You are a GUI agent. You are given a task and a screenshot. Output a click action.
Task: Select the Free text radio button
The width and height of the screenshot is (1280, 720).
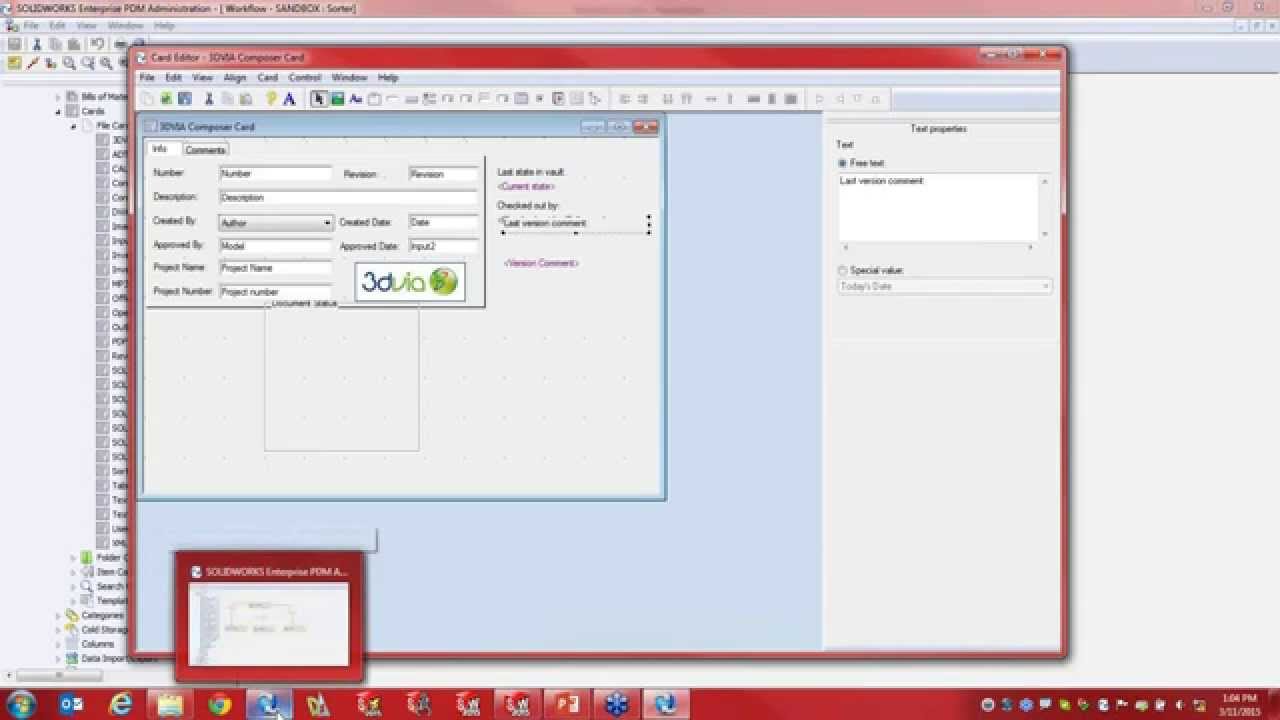click(x=842, y=163)
